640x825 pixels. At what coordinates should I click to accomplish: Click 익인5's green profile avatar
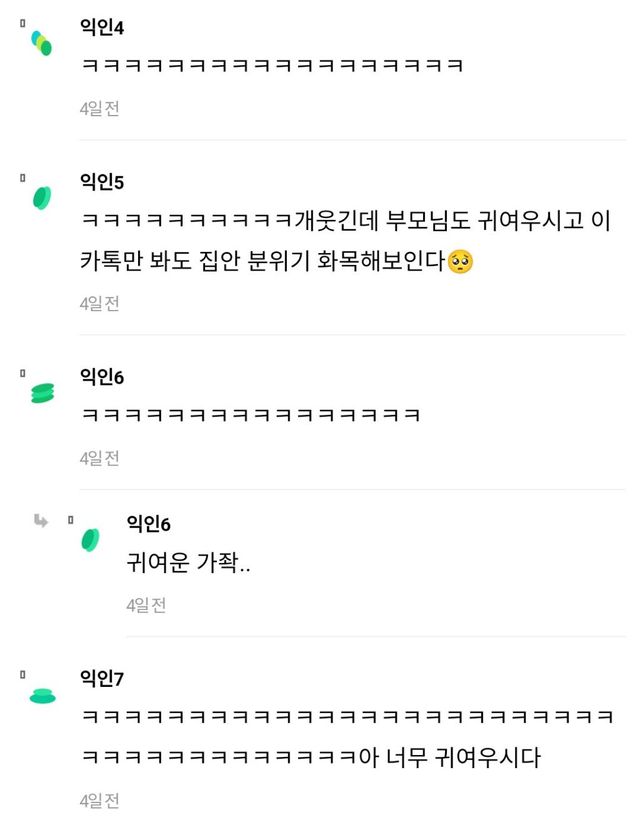(x=41, y=197)
